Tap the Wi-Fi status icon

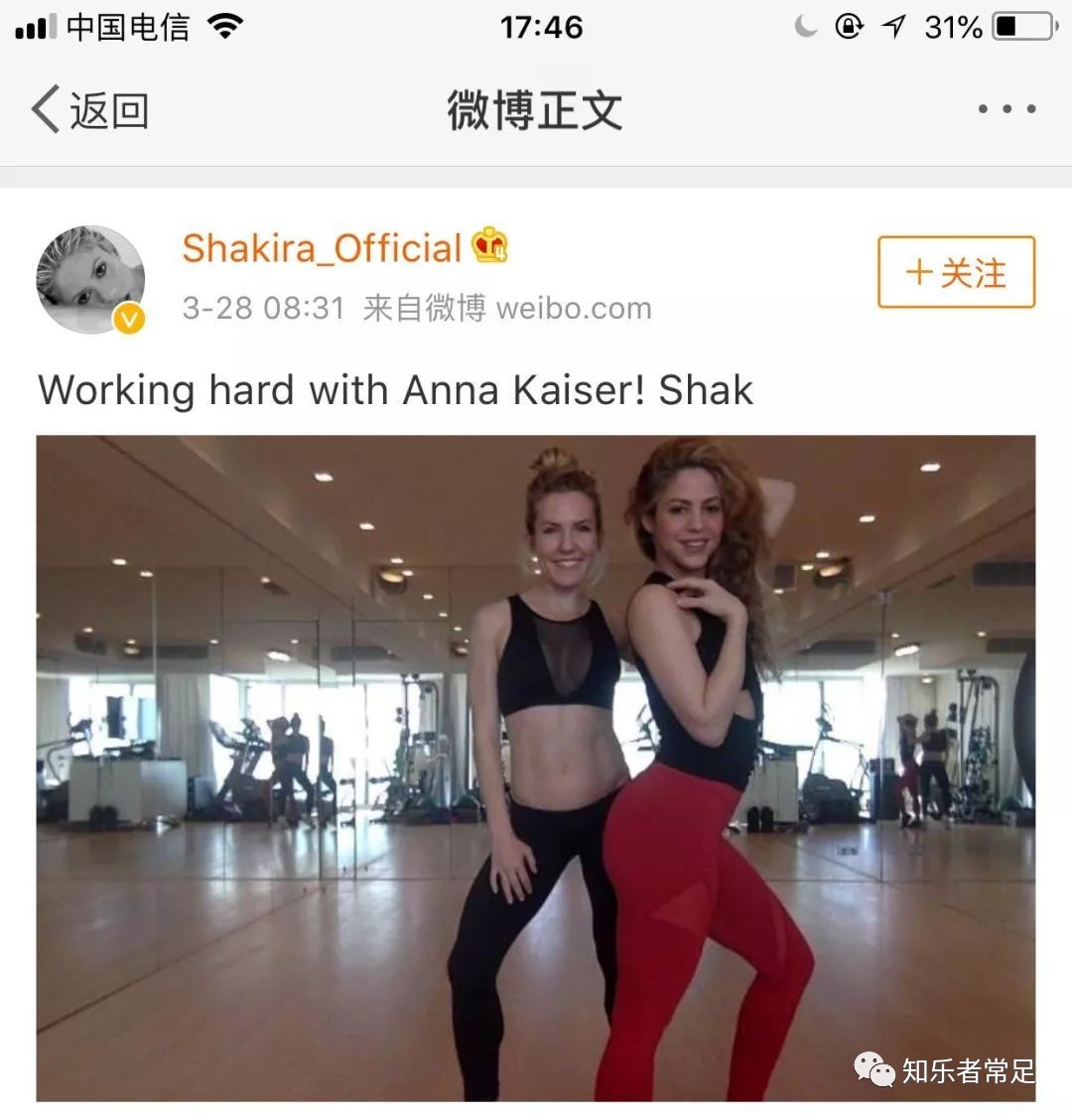[x=225, y=27]
